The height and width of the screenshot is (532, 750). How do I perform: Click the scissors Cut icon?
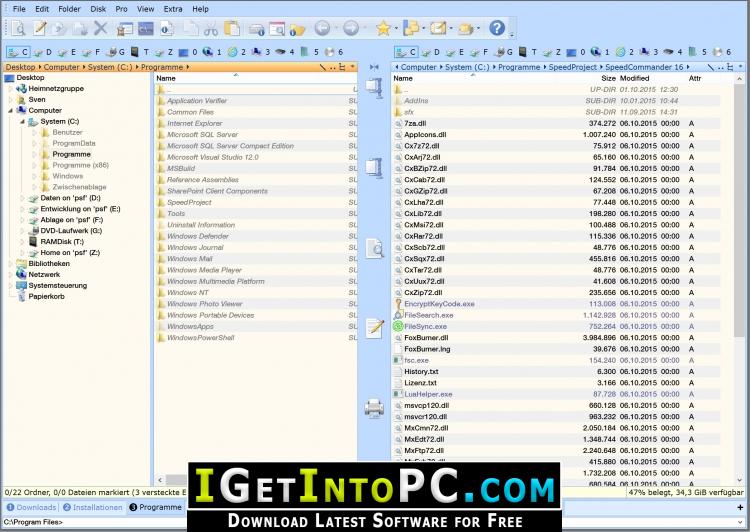(x=210, y=29)
